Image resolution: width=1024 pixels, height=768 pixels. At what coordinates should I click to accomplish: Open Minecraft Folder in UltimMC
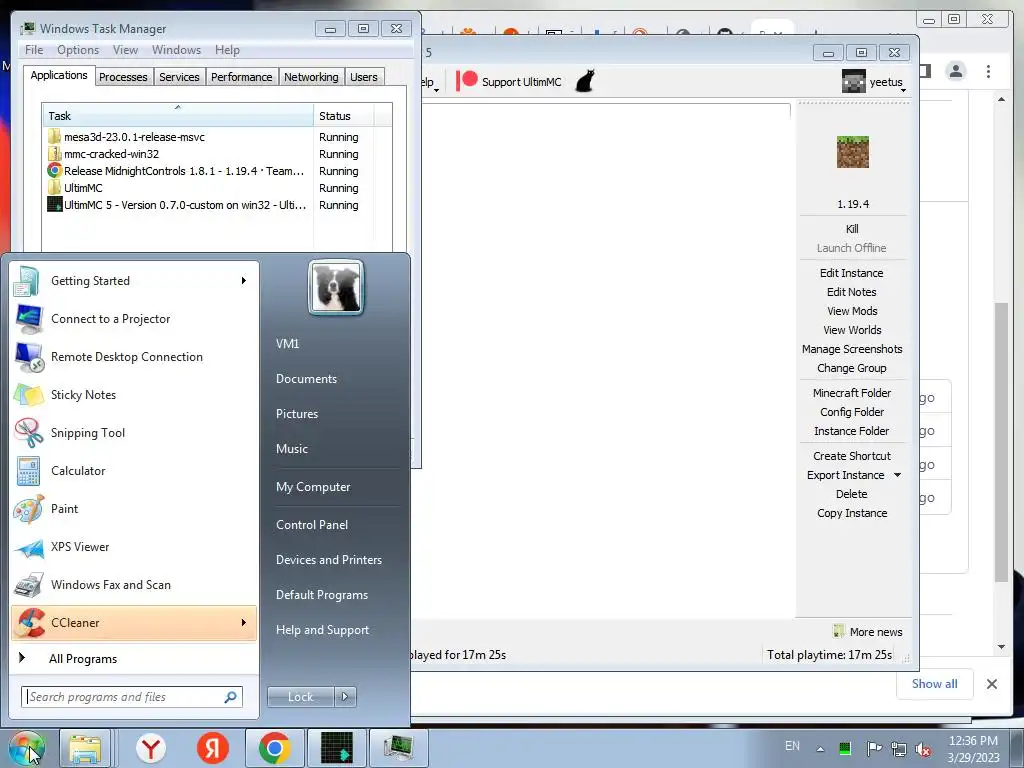pyautogui.click(x=852, y=393)
